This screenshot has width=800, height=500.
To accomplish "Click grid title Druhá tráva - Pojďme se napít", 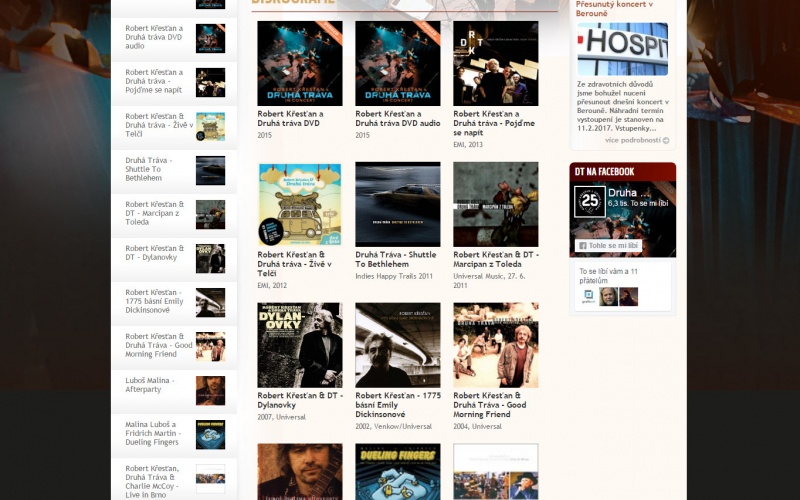I will [x=494, y=123].
